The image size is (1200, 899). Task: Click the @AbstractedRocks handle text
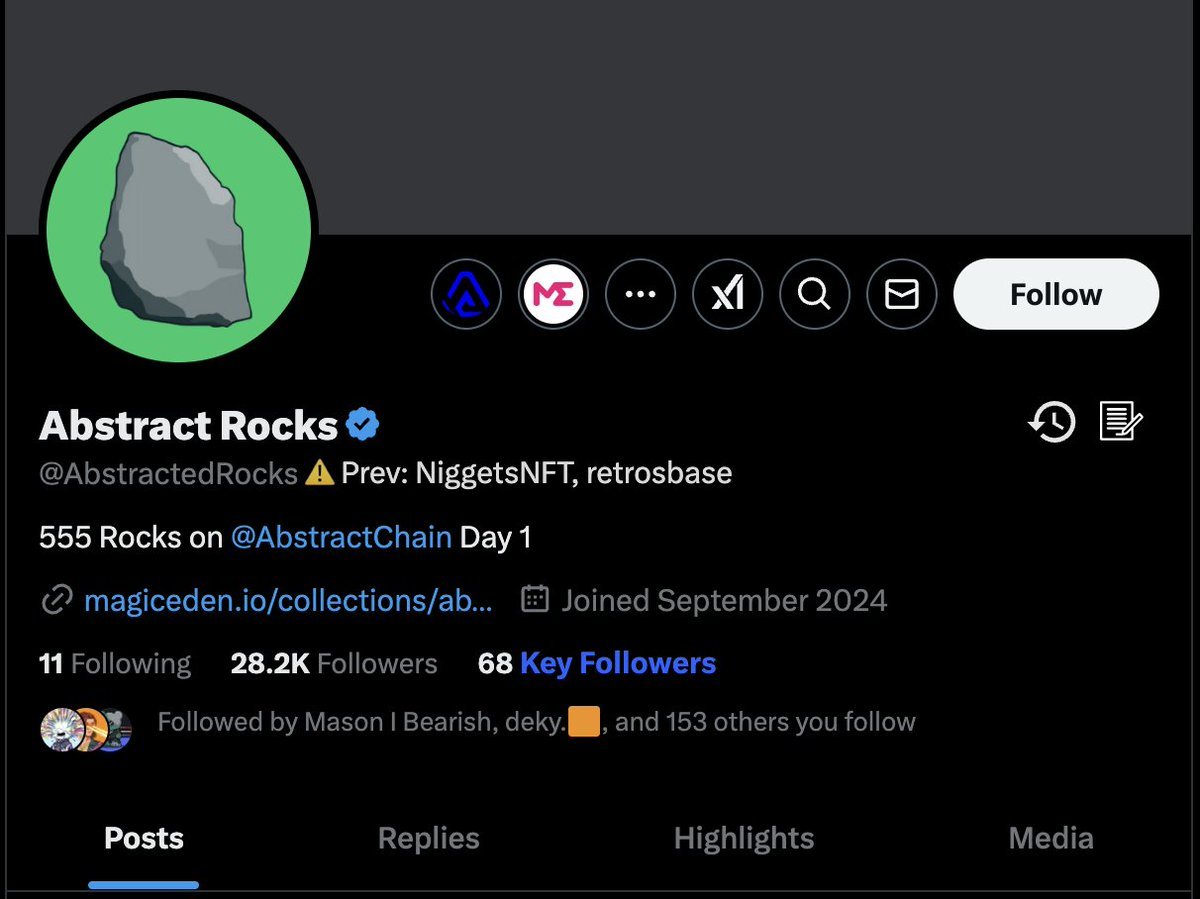pos(168,473)
